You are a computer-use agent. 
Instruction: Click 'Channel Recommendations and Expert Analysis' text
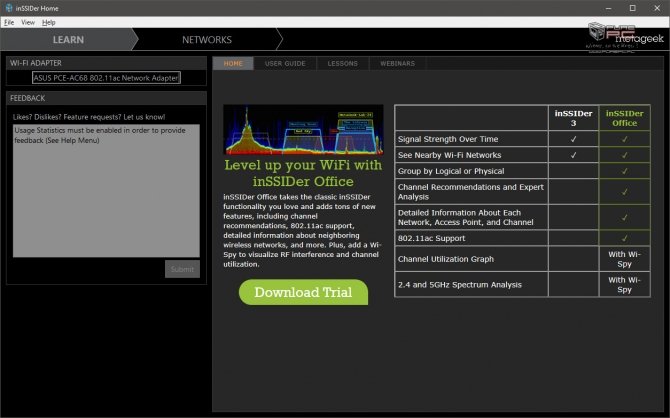470,192
